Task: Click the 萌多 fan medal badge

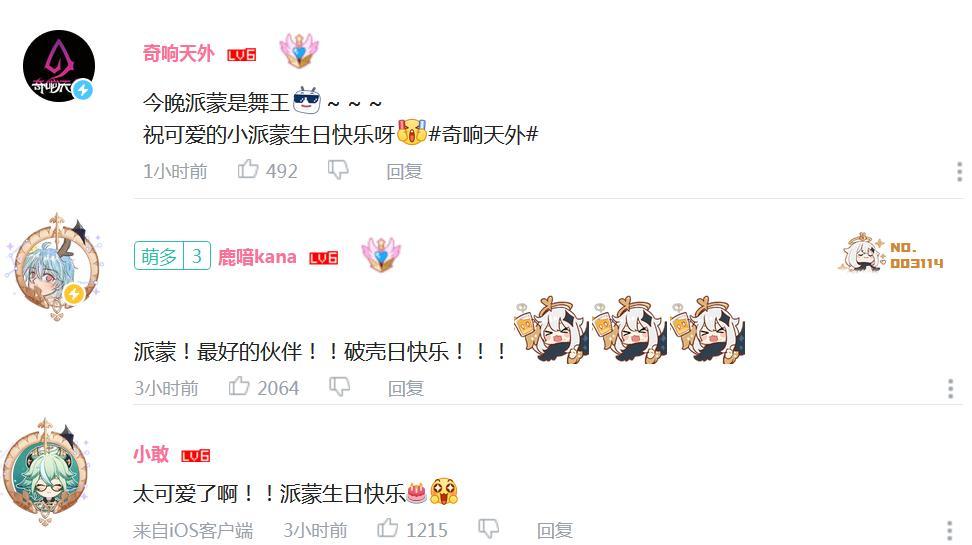Action: point(172,255)
